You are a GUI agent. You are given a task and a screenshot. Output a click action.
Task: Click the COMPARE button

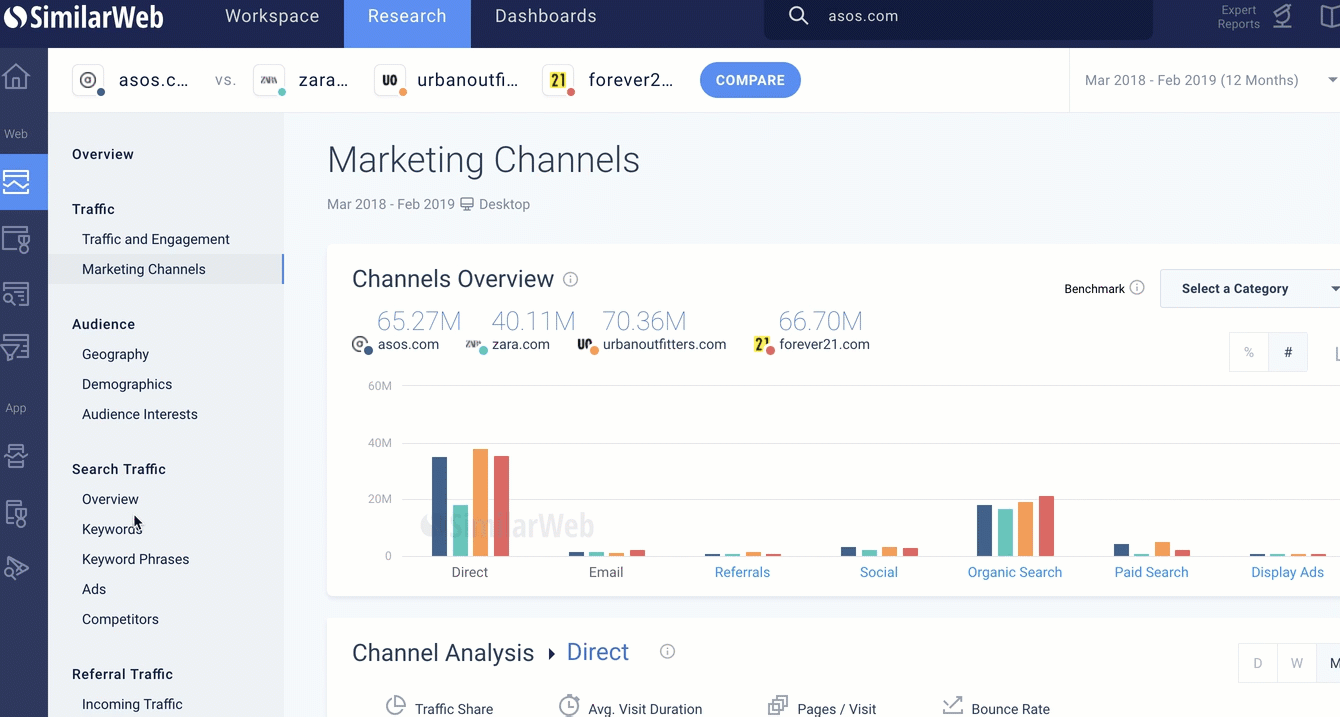pos(750,80)
